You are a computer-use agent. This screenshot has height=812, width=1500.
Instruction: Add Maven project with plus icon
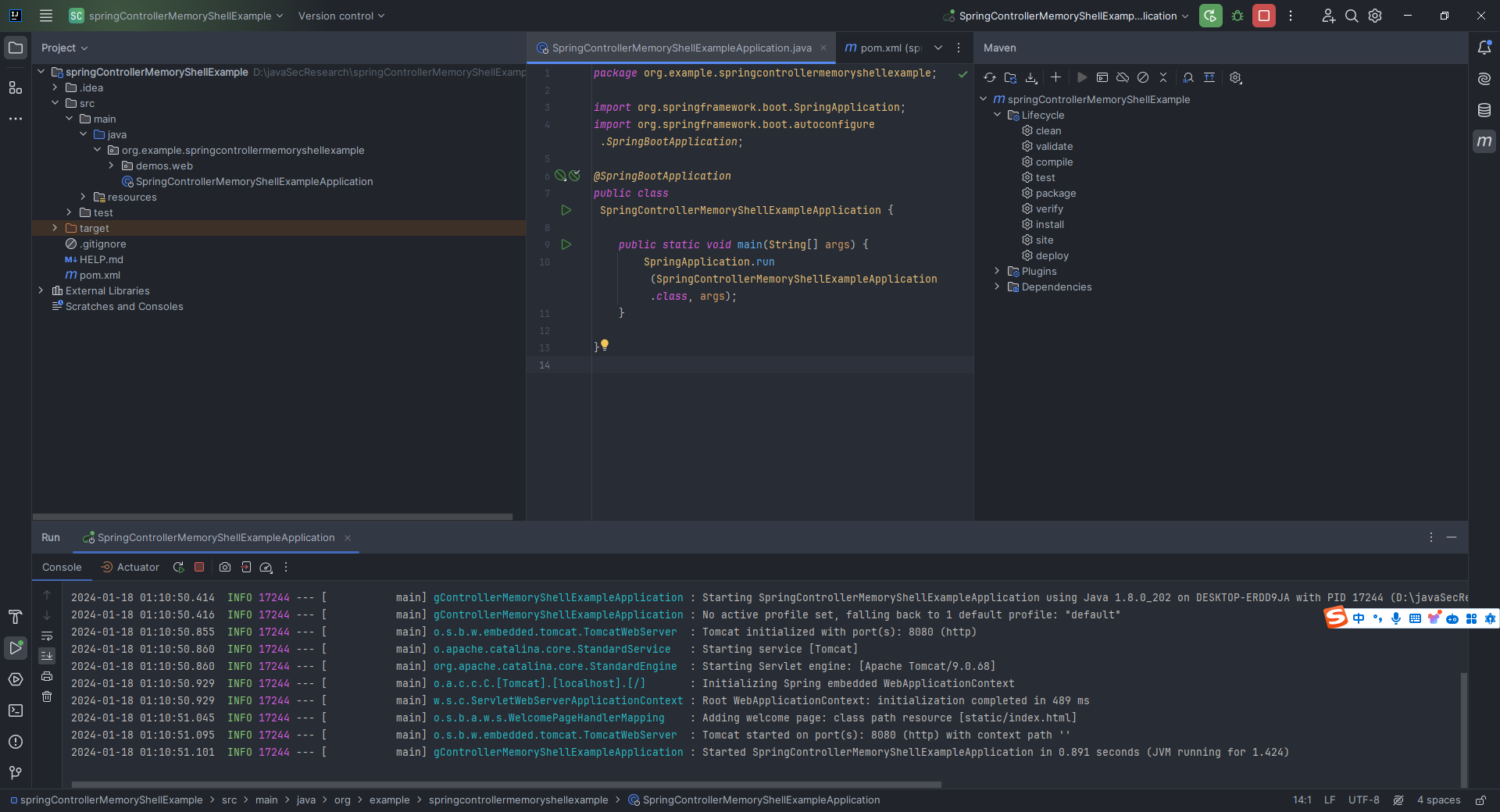[1055, 77]
